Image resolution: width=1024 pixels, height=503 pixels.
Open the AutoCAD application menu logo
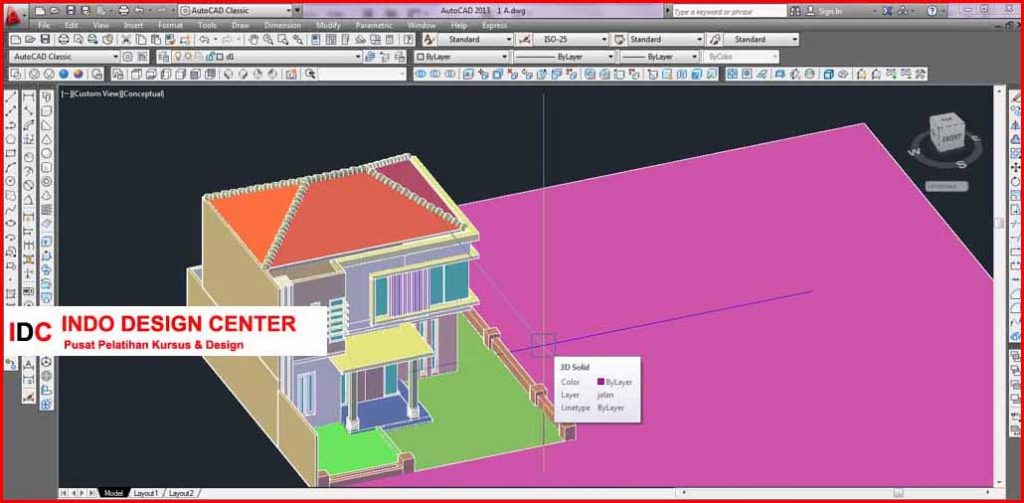pos(14,15)
